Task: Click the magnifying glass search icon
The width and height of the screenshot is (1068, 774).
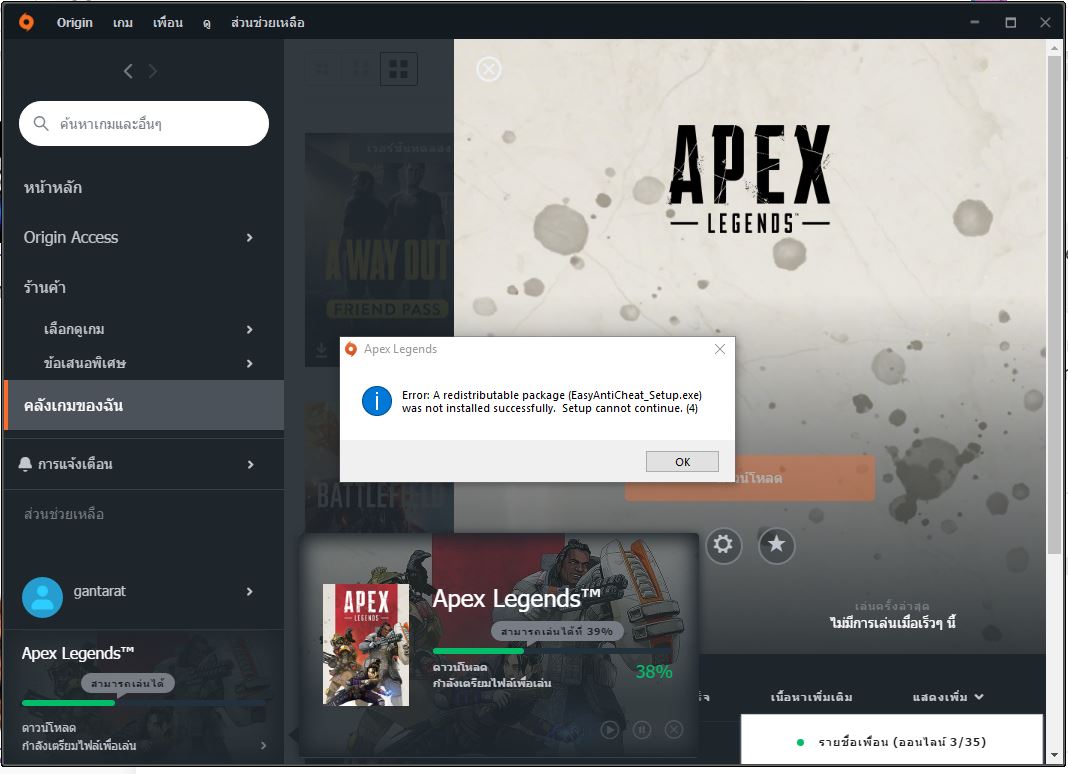Action: pyautogui.click(x=41, y=123)
